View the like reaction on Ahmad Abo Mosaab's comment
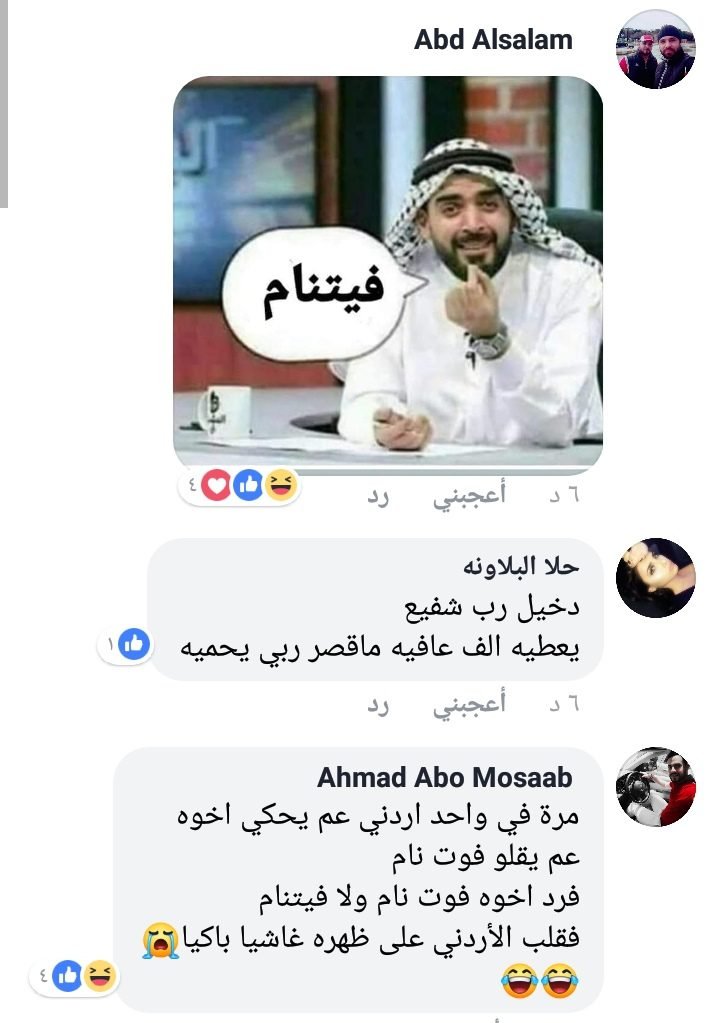This screenshot has height=1023, width=720. pyautogui.click(x=67, y=976)
